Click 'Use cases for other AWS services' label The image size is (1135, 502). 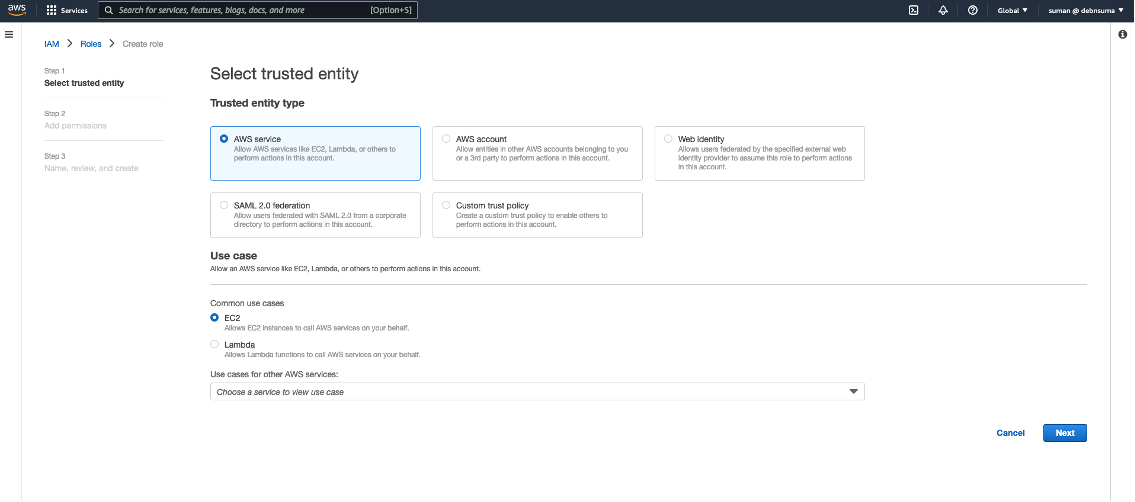coord(274,374)
